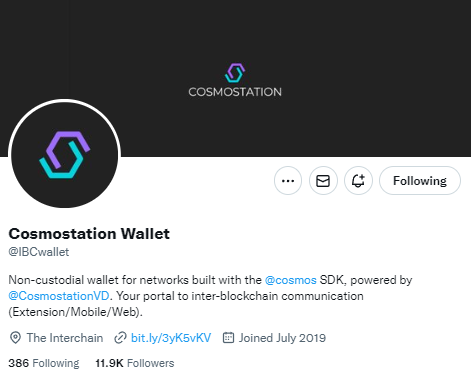471x377 pixels.
Task: Open the @CosmostationVD mention link
Action: click(x=59, y=296)
